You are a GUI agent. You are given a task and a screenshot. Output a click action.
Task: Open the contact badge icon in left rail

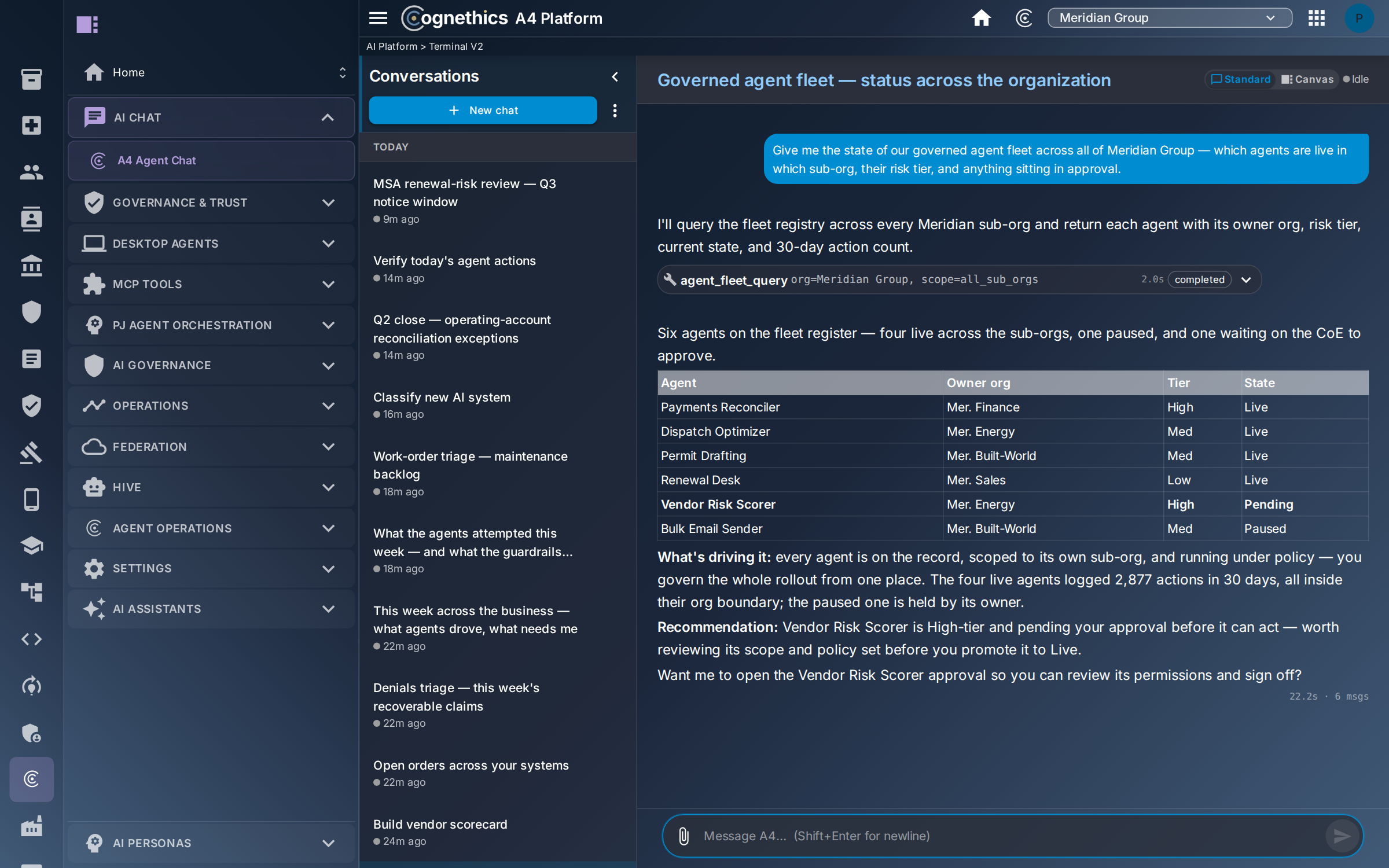pyautogui.click(x=31, y=219)
